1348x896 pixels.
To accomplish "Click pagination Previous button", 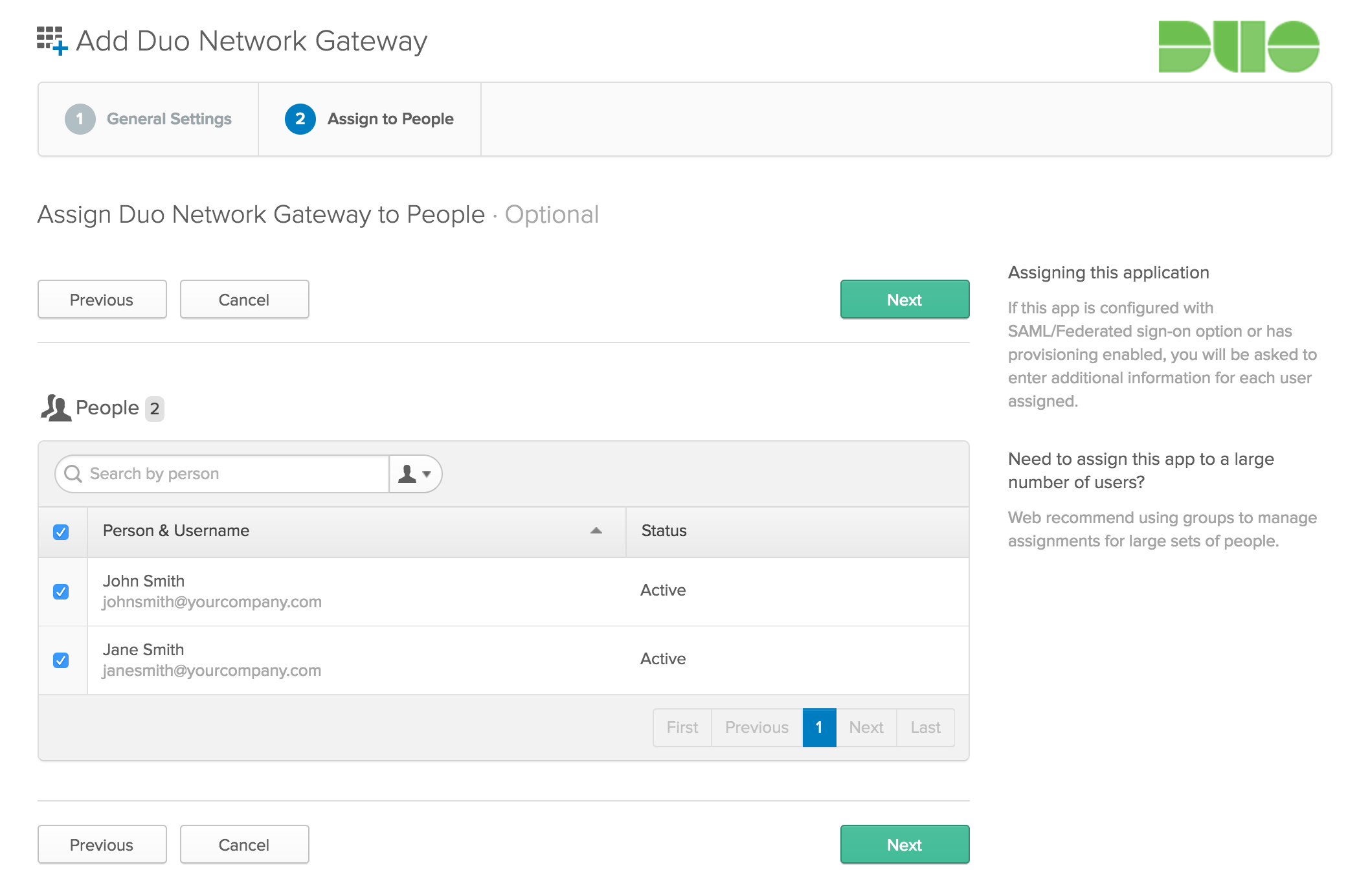I will point(757,728).
